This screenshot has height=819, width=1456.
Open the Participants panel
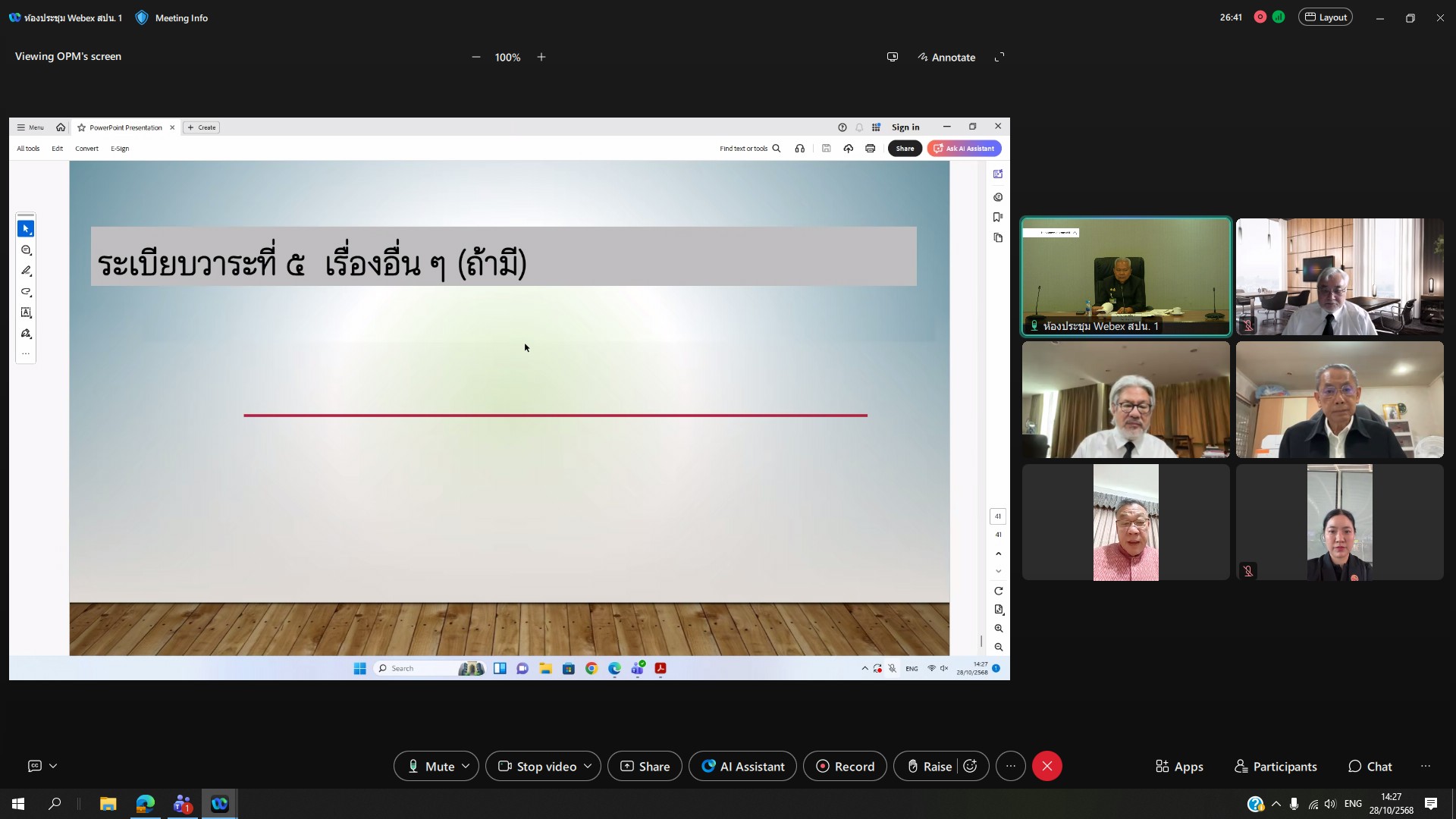(x=1276, y=766)
